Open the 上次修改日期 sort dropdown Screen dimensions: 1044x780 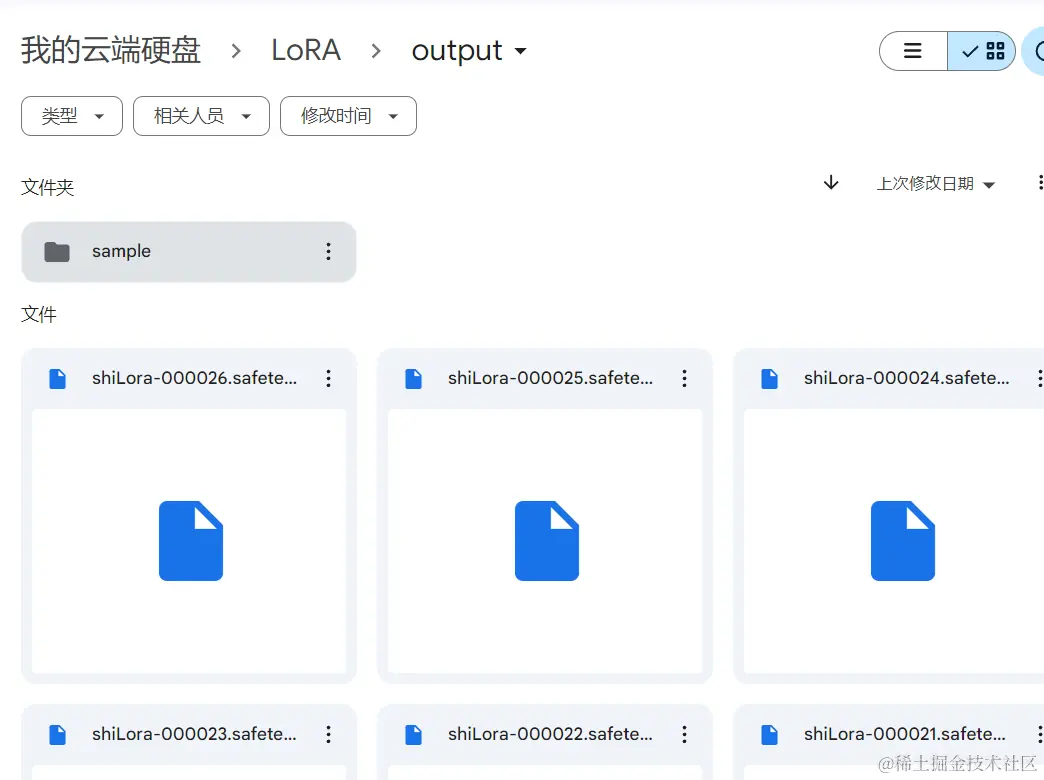(x=935, y=184)
